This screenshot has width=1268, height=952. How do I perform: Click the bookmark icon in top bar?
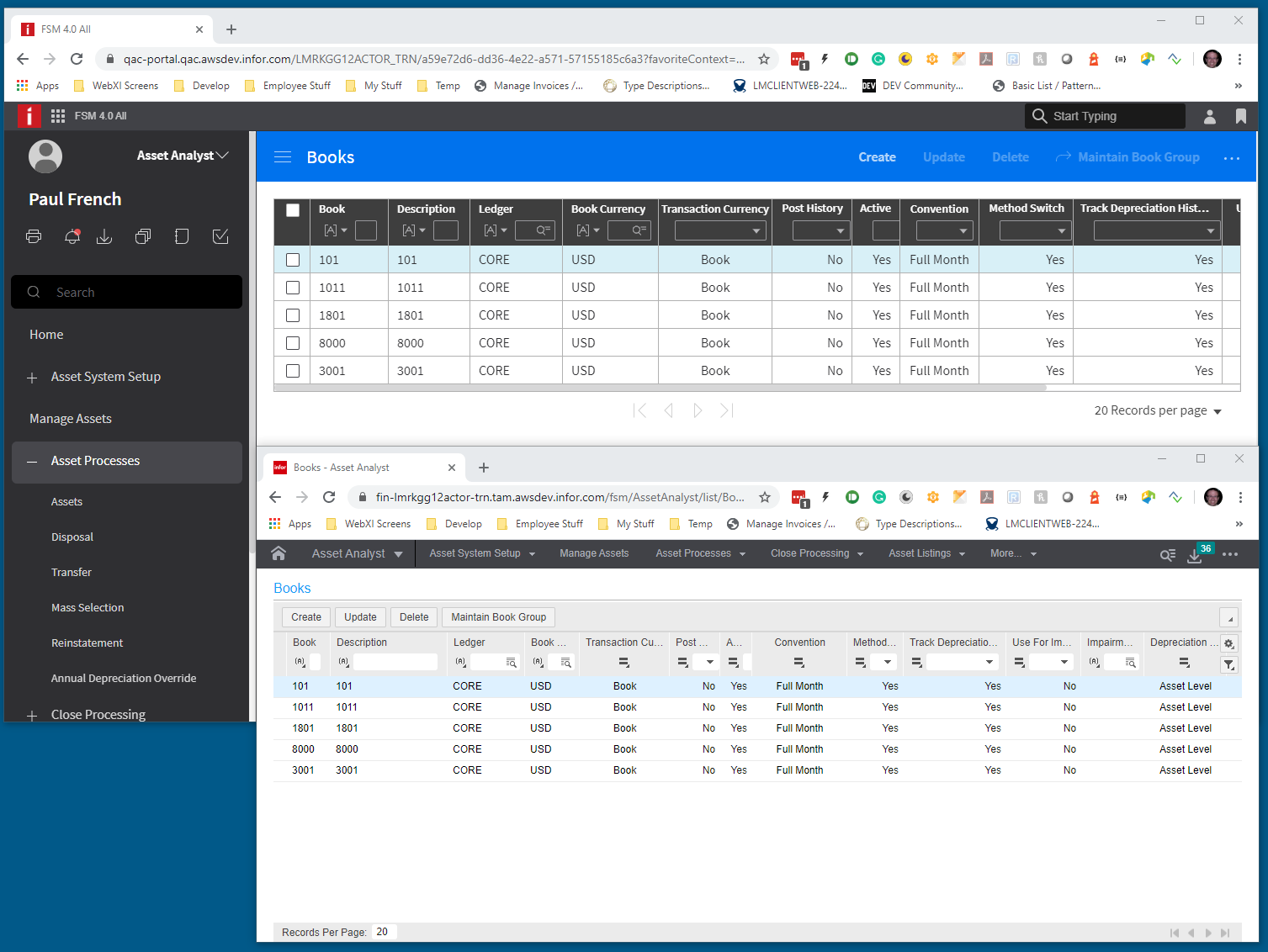click(1240, 116)
